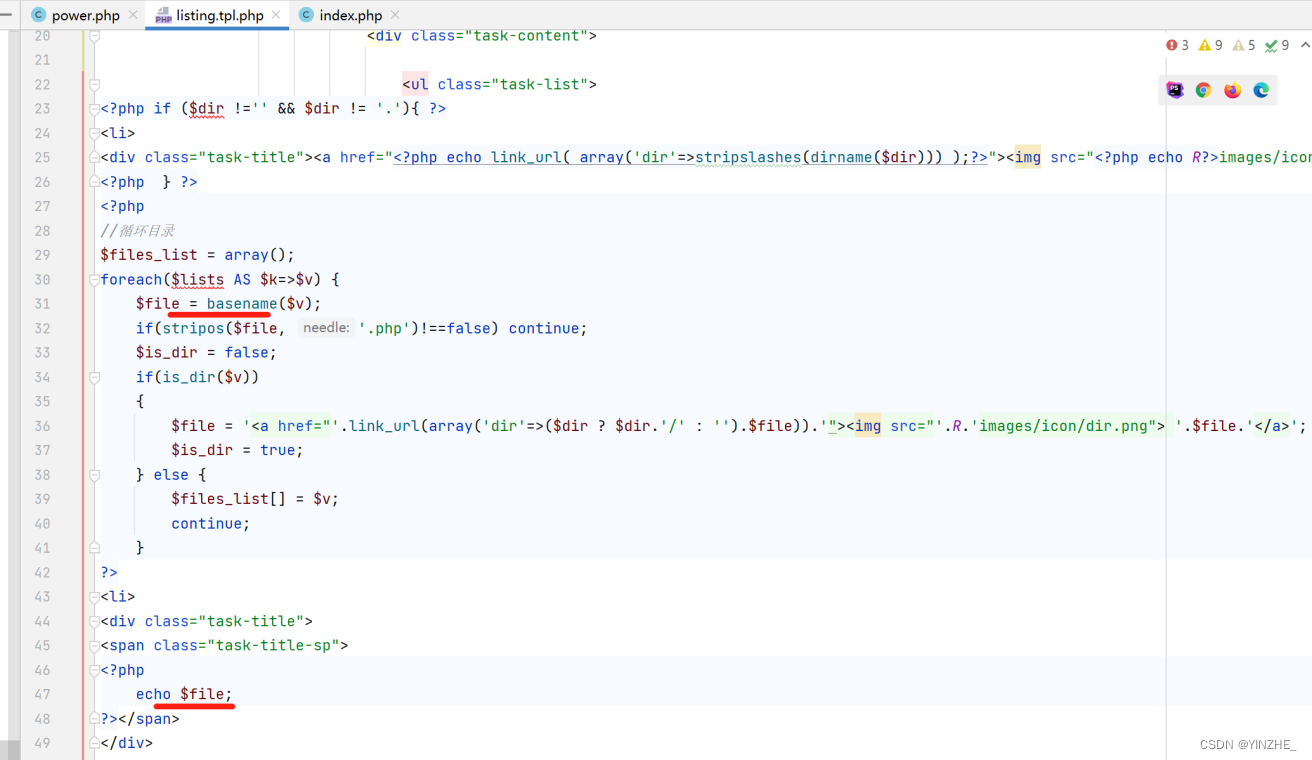This screenshot has height=760, width=1312.
Task: Click the 'needle:' parameter hint
Action: coord(326,328)
